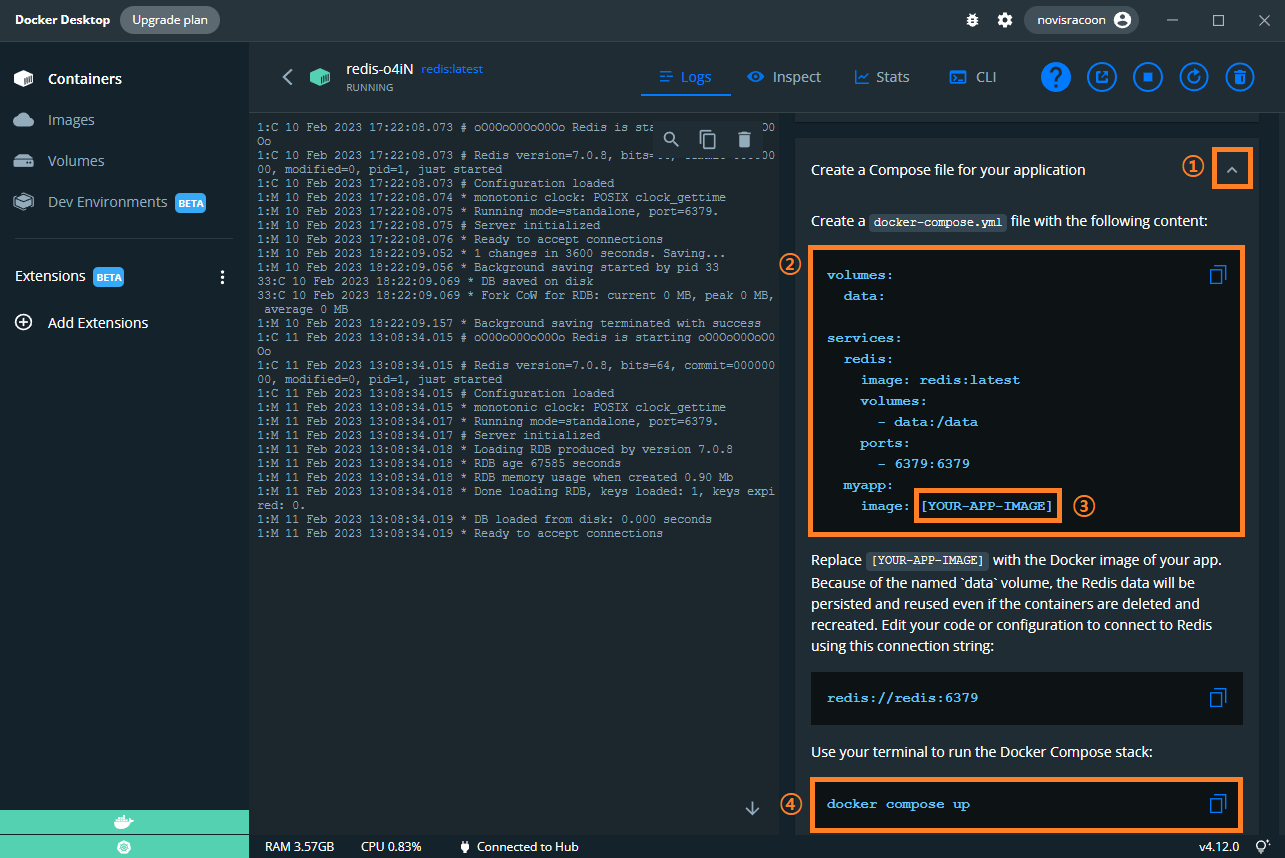The image size is (1285, 858).
Task: Click the Docker Desktop title logo
Action: pos(62,20)
